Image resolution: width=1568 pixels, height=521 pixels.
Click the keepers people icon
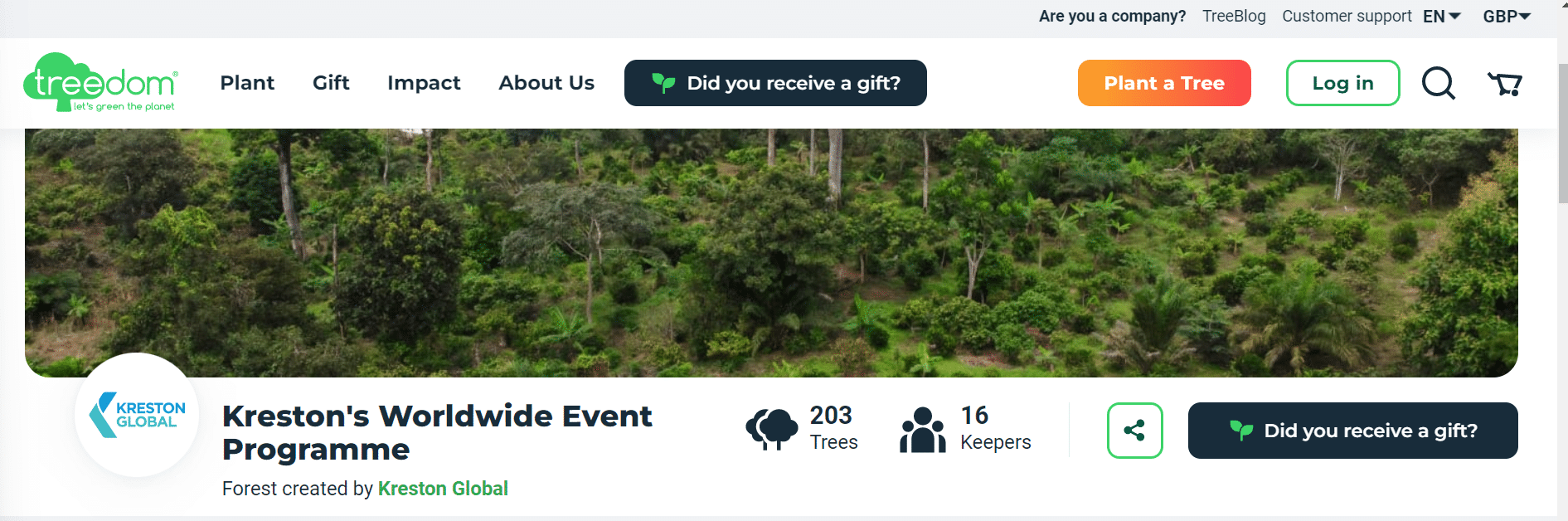tap(923, 429)
